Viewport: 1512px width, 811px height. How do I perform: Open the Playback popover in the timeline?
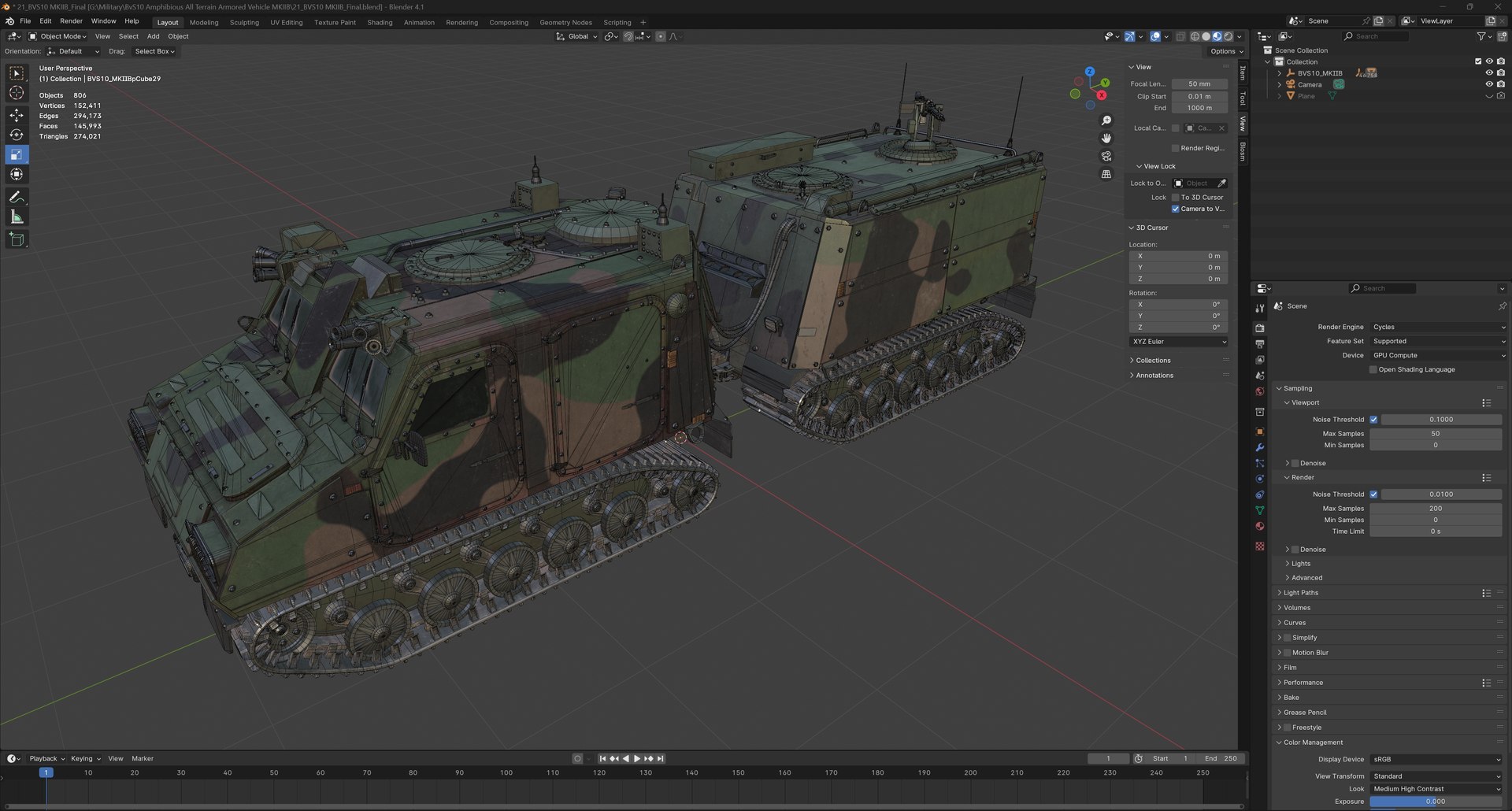46,759
